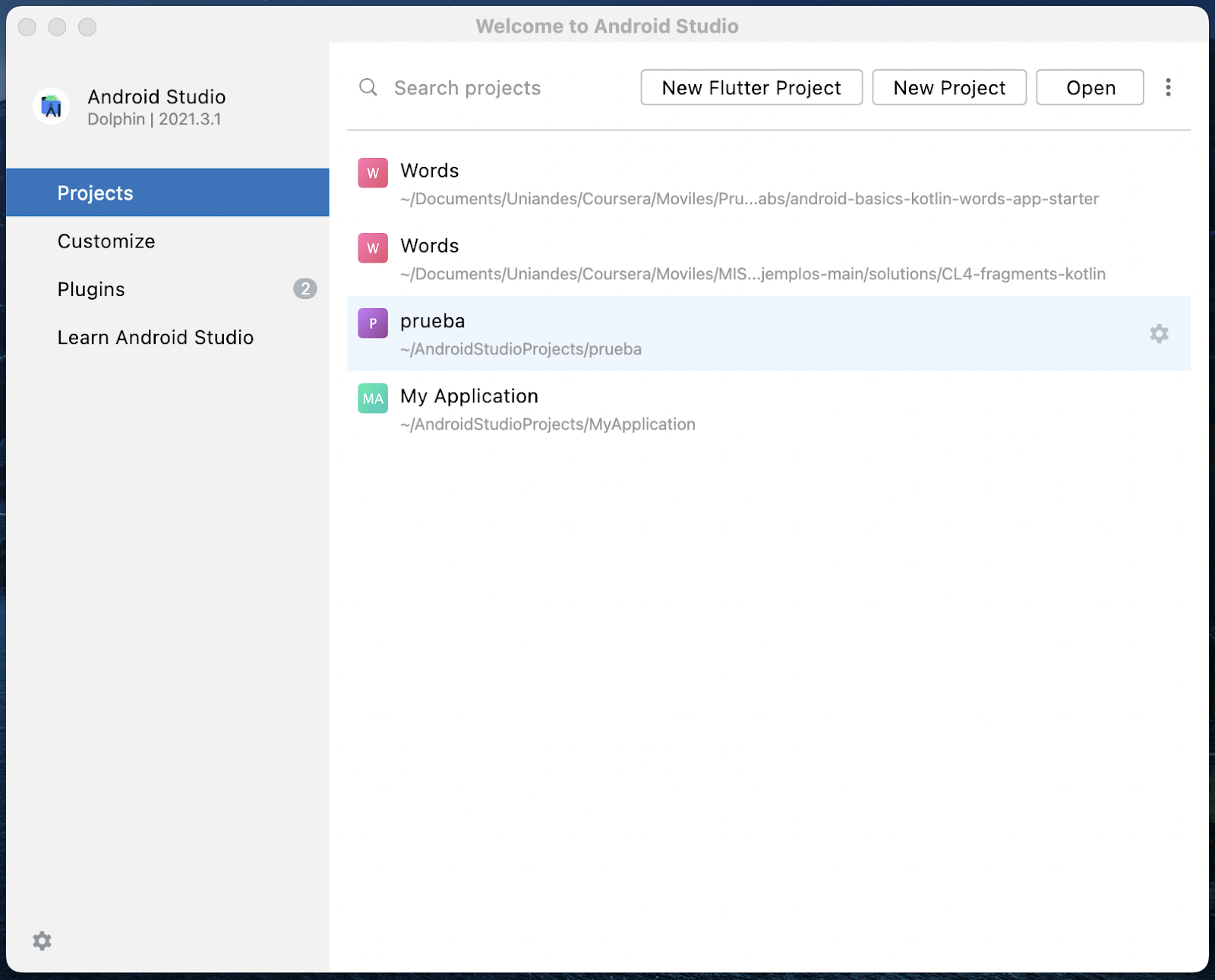Click the prueba project icon
The image size is (1215, 980).
(372, 323)
